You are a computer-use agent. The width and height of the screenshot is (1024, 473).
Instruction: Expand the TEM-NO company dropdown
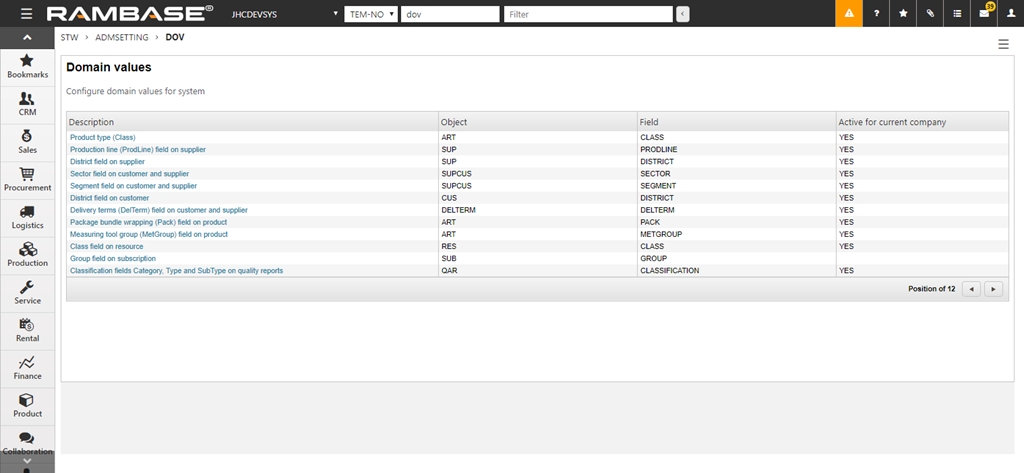pos(370,14)
